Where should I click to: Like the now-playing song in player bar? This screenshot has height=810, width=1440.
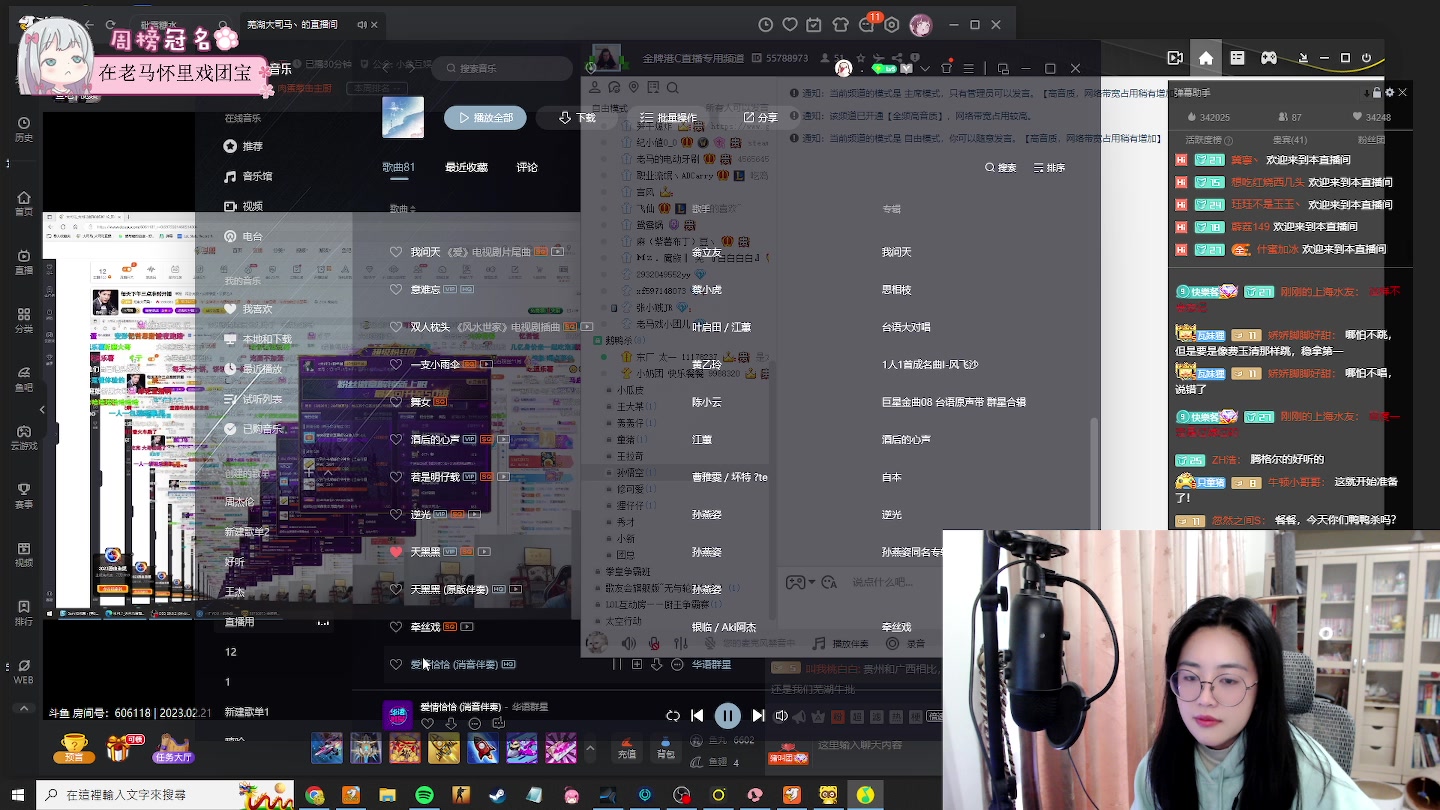[428, 723]
